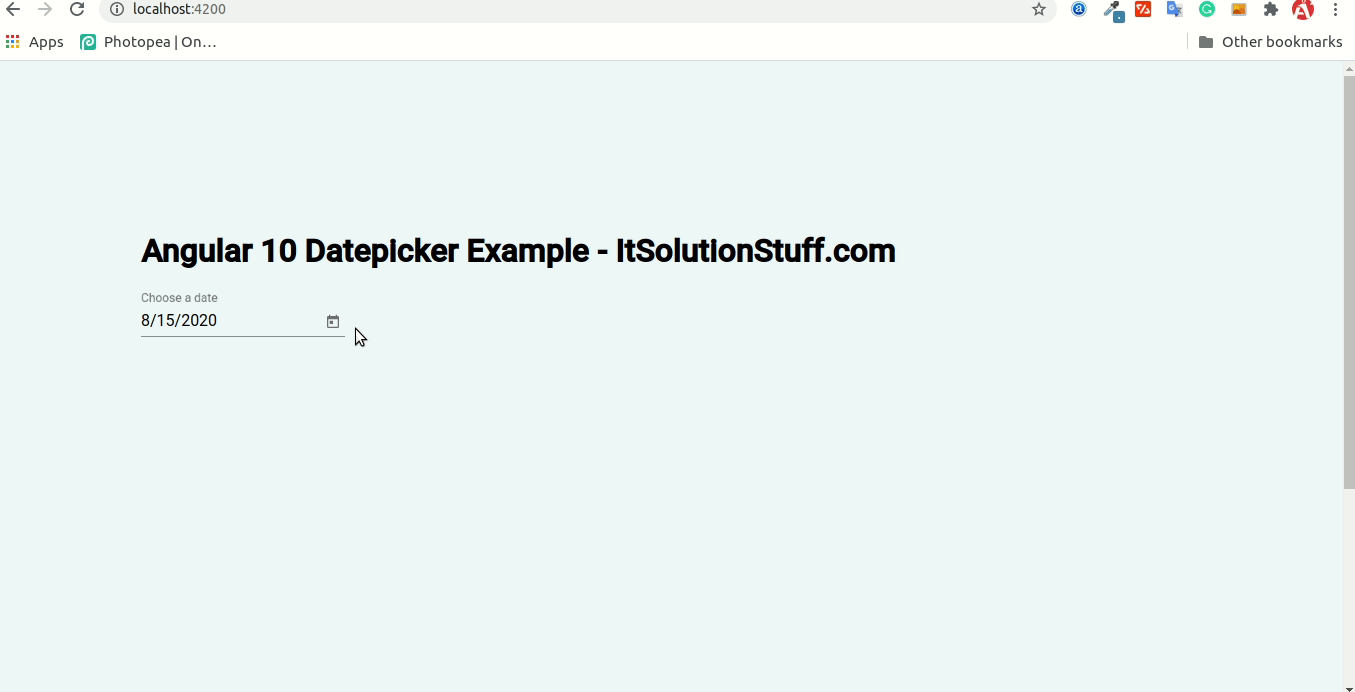Bookmark this page with the star
Image resolution: width=1355 pixels, height=692 pixels.
pyautogui.click(x=1039, y=9)
